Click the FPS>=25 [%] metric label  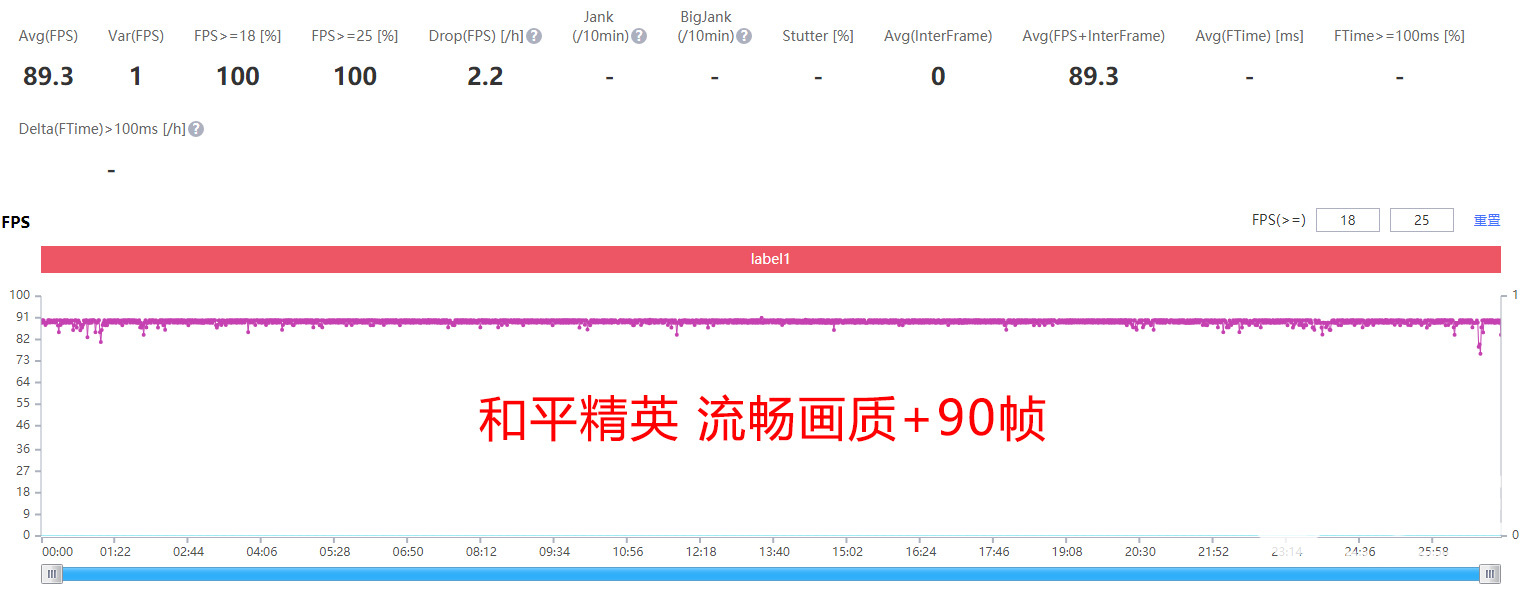click(x=355, y=36)
